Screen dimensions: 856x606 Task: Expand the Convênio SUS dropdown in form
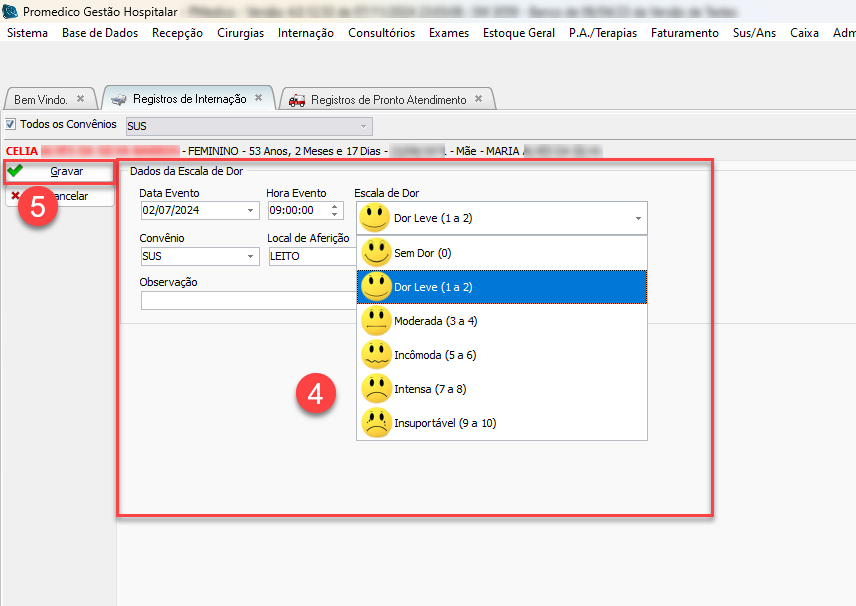(250, 256)
